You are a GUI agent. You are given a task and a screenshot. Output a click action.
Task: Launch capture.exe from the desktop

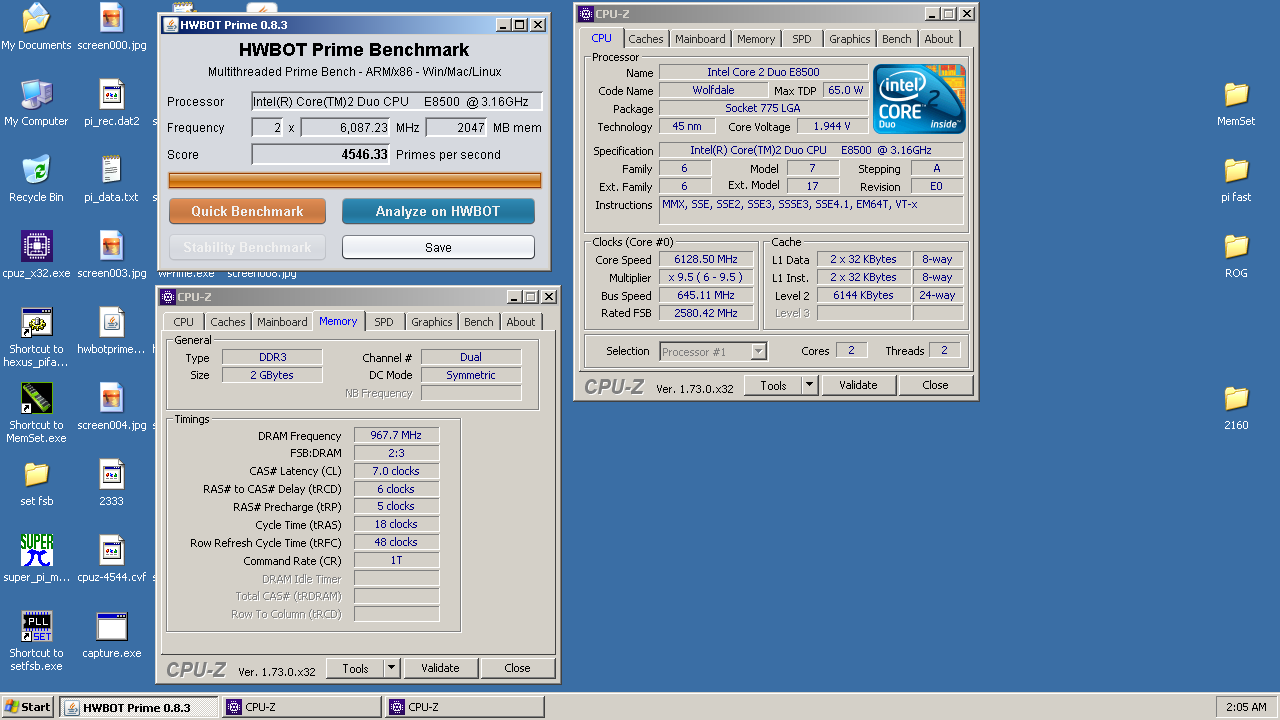coord(111,626)
